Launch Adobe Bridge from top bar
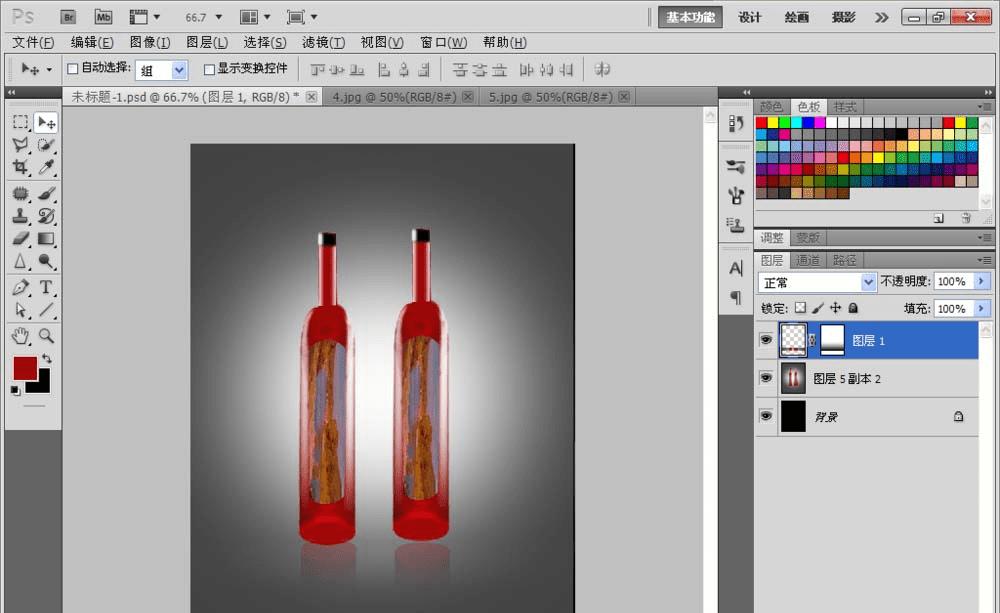 click(68, 17)
